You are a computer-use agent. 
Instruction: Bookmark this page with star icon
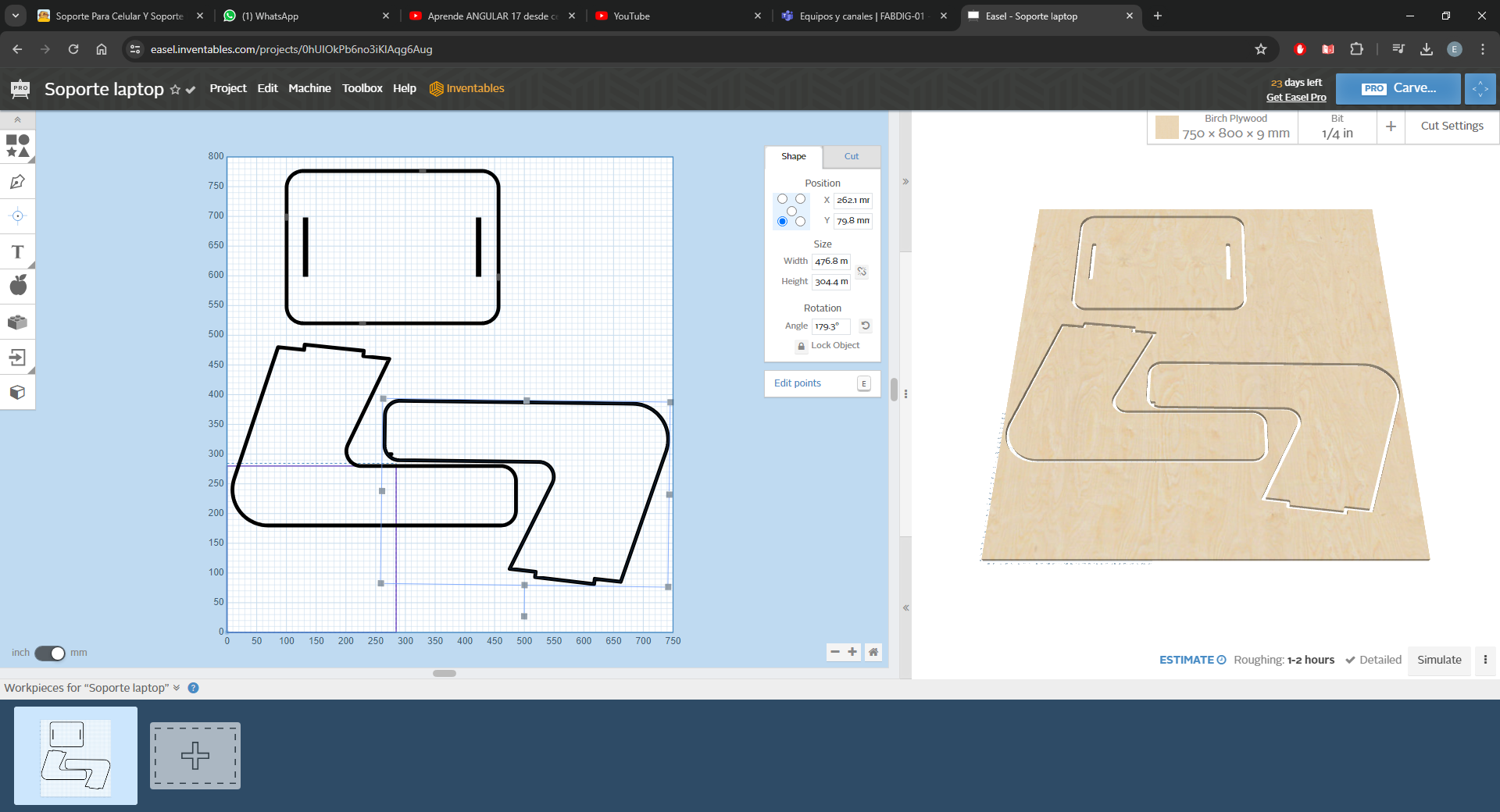[1260, 49]
